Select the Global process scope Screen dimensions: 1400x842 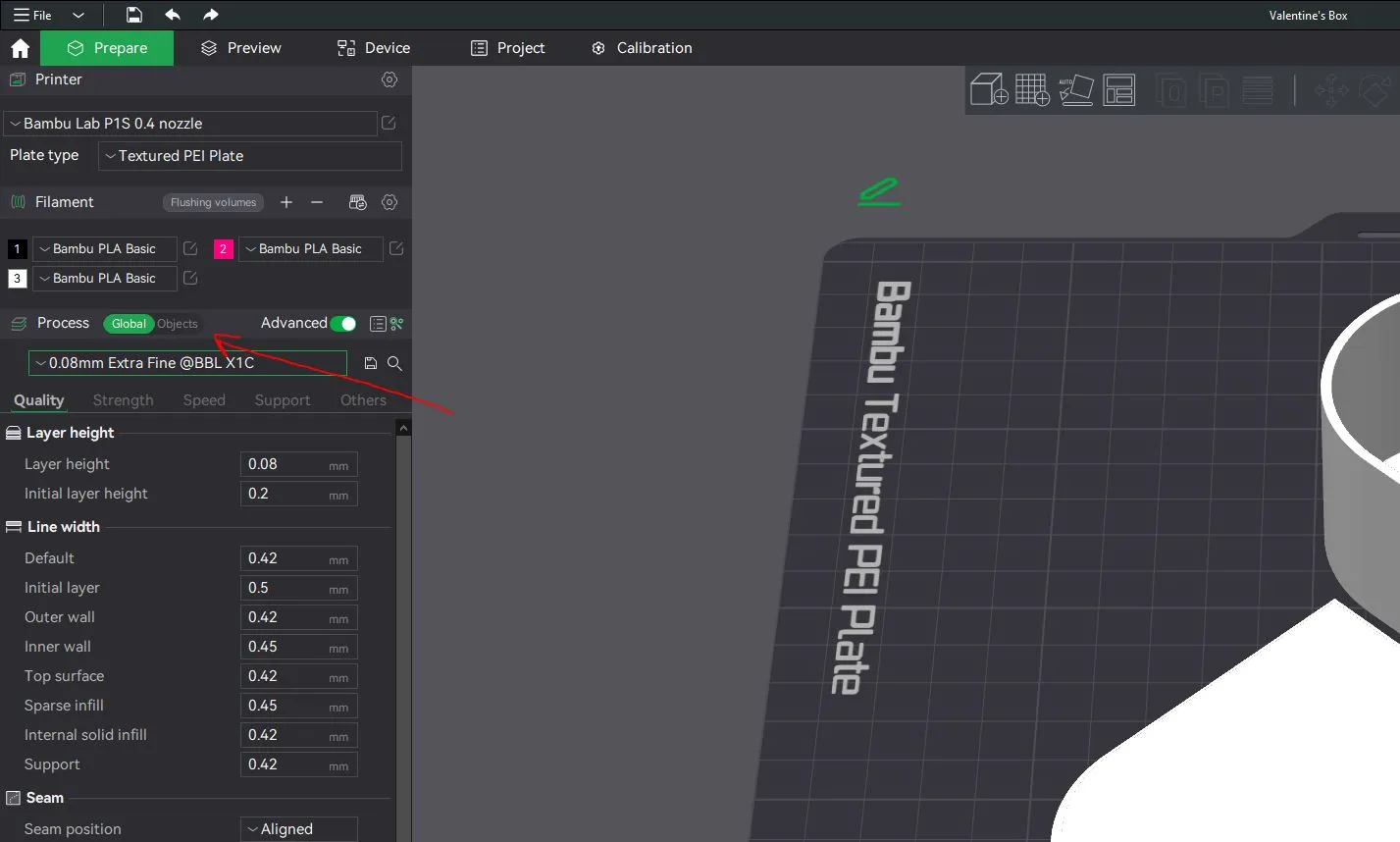tap(129, 324)
